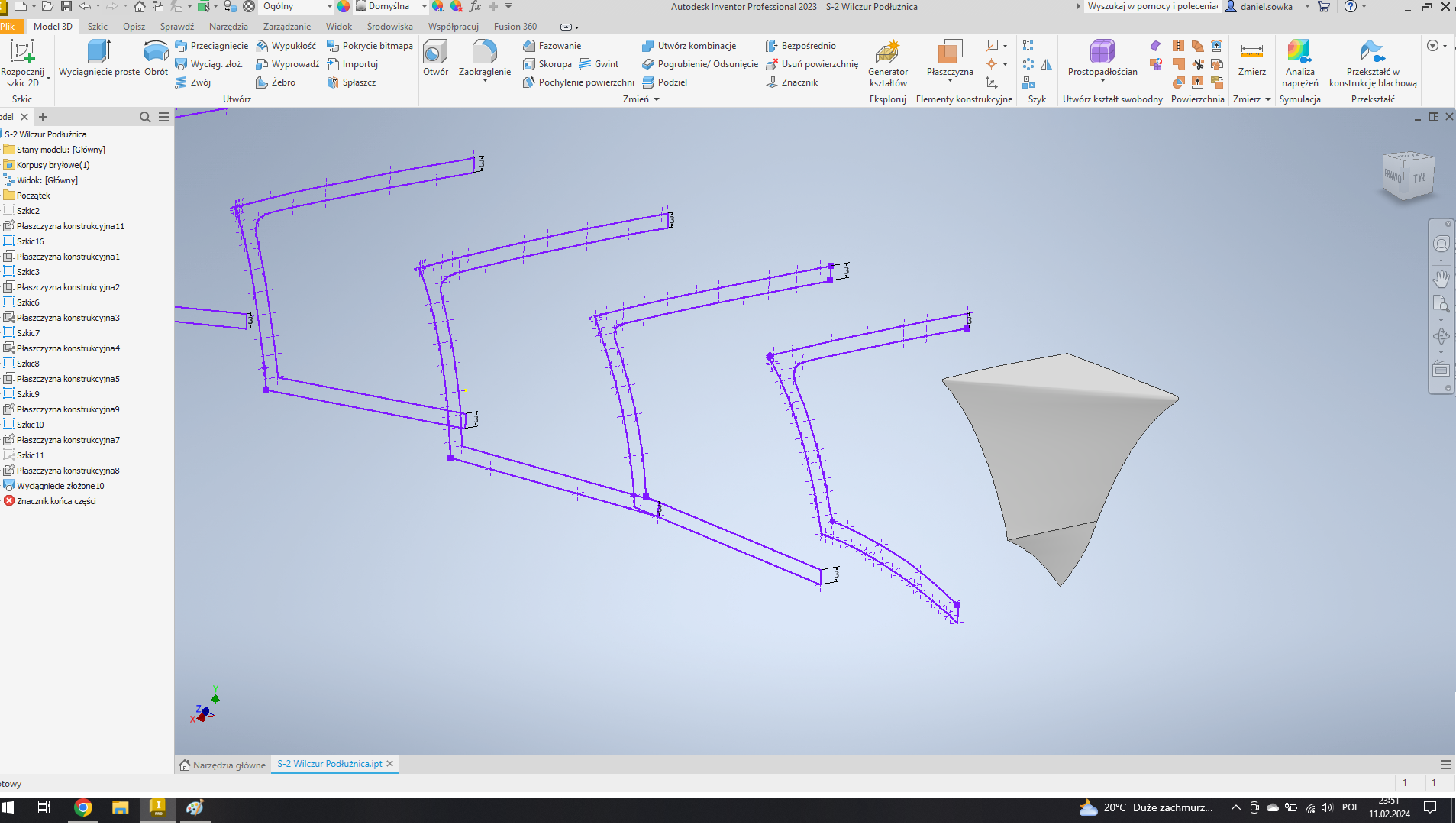
Task: Start a new 2D sketch
Action: pos(22,63)
